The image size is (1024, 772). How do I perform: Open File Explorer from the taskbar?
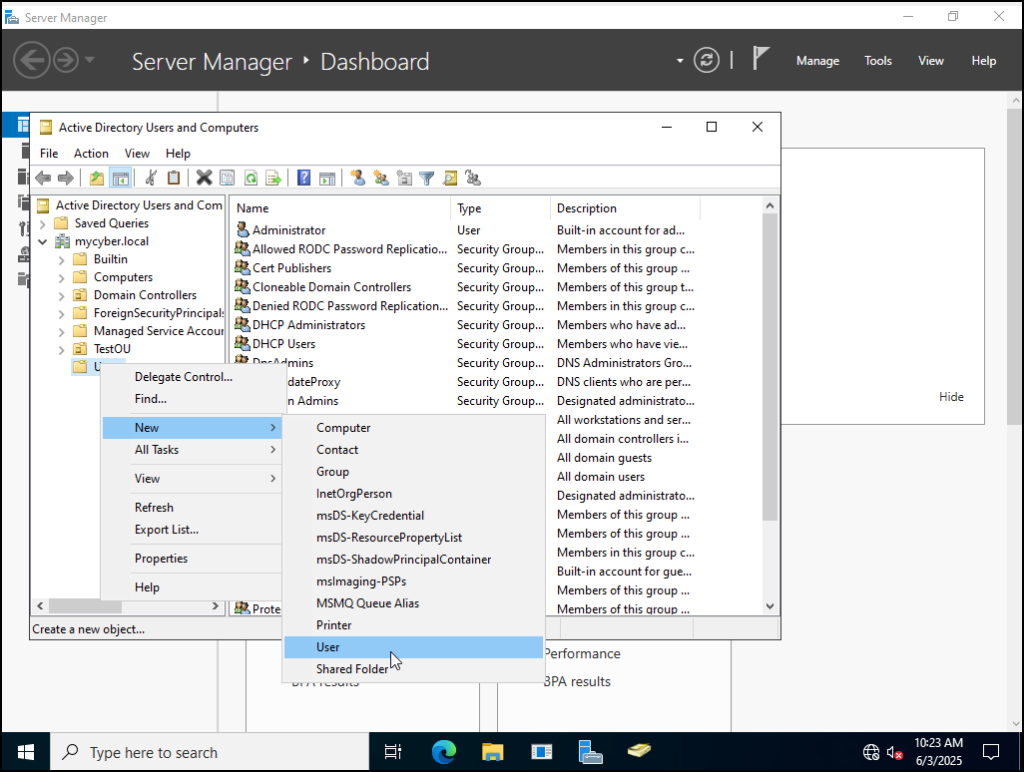click(x=492, y=752)
